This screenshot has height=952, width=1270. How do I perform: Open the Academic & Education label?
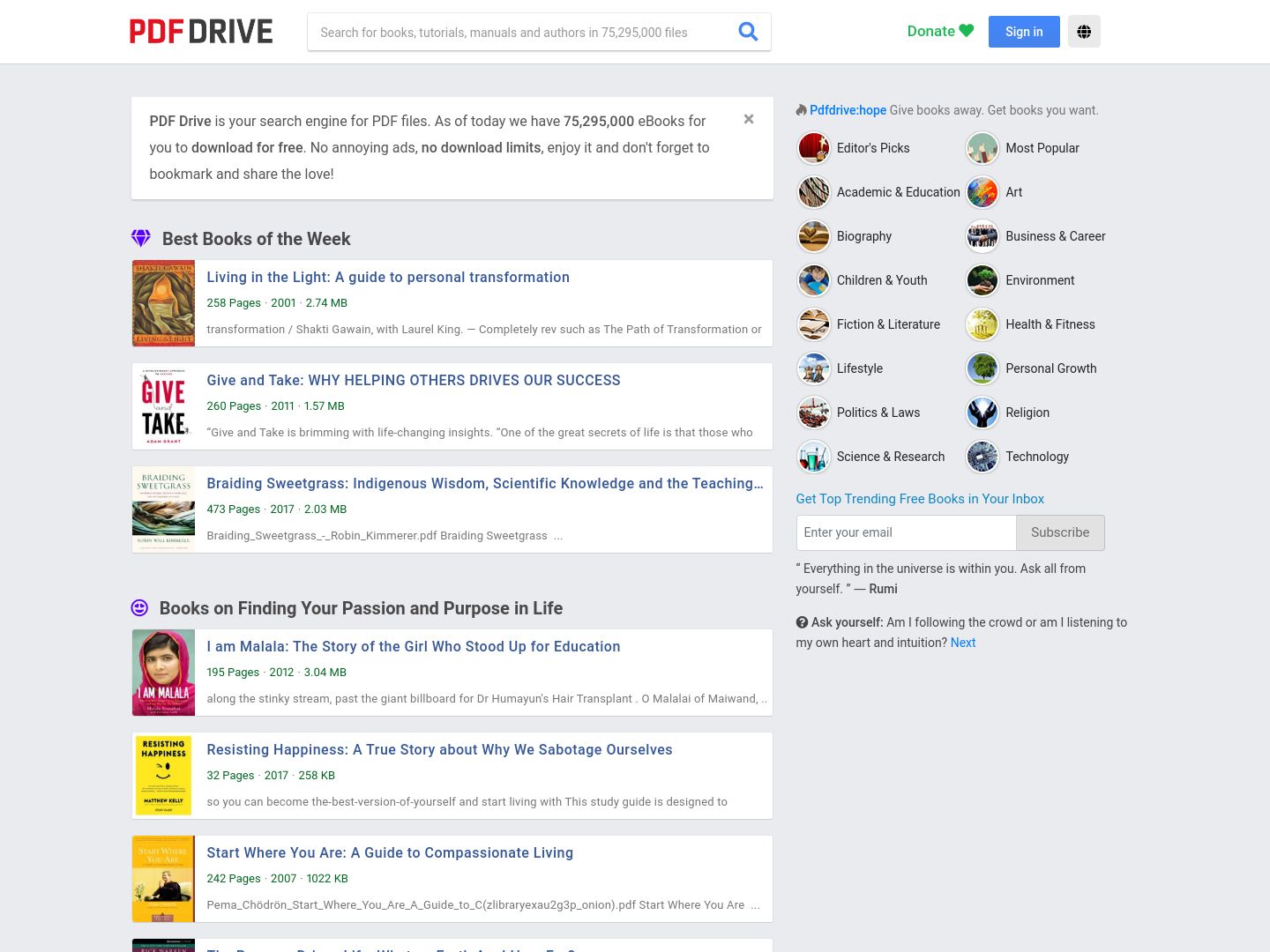tap(898, 192)
